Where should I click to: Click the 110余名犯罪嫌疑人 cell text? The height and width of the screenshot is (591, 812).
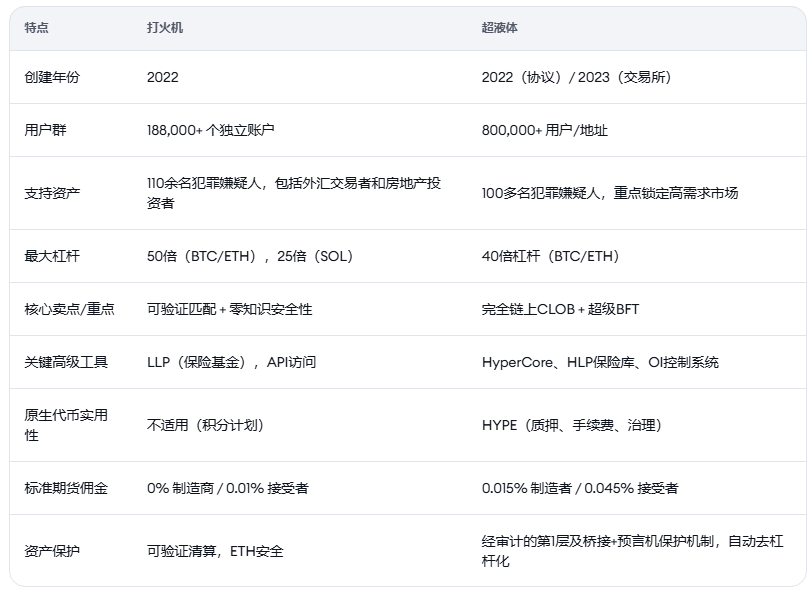tap(294, 193)
